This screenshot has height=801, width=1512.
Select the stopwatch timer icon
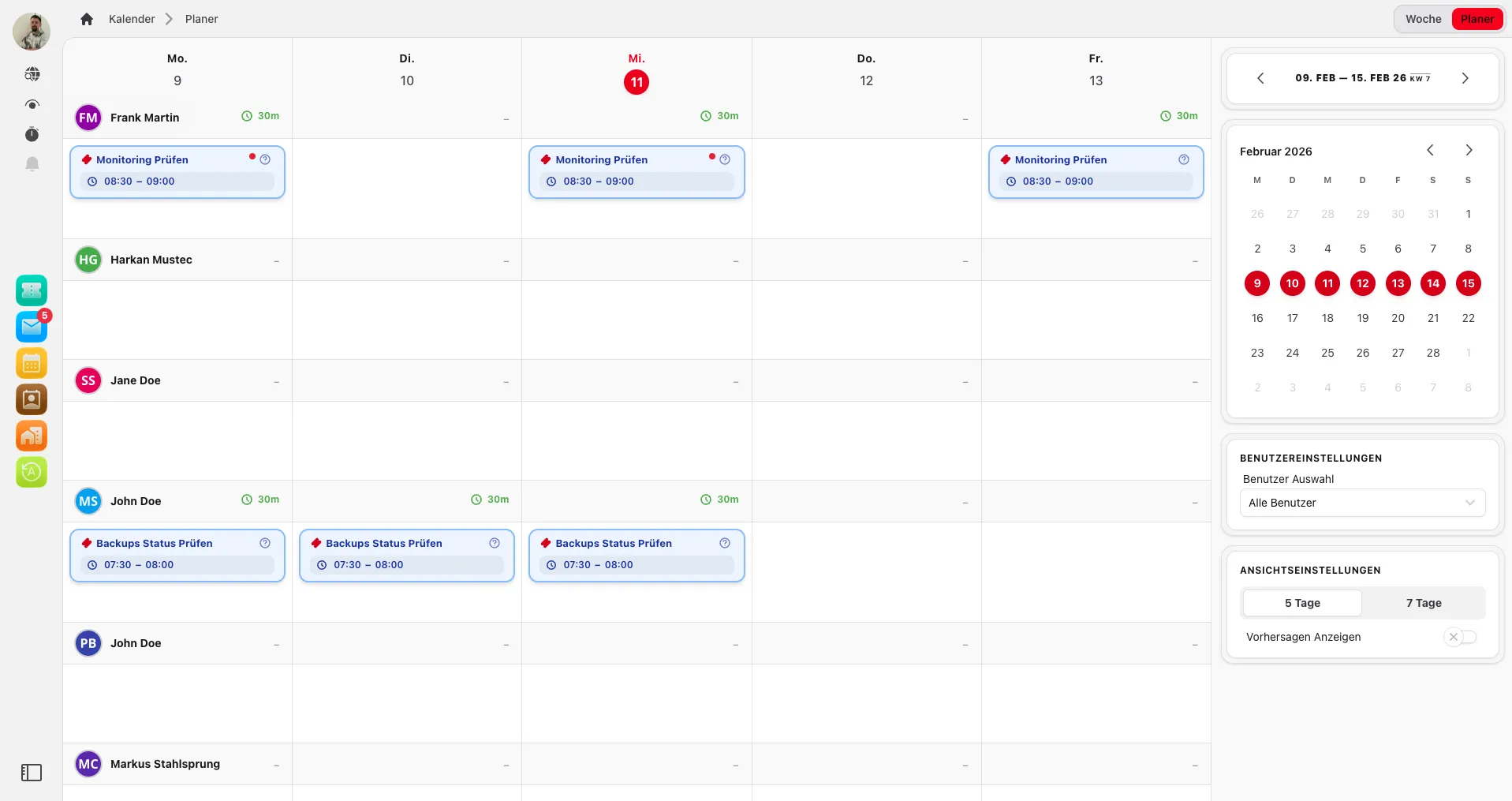coord(32,134)
